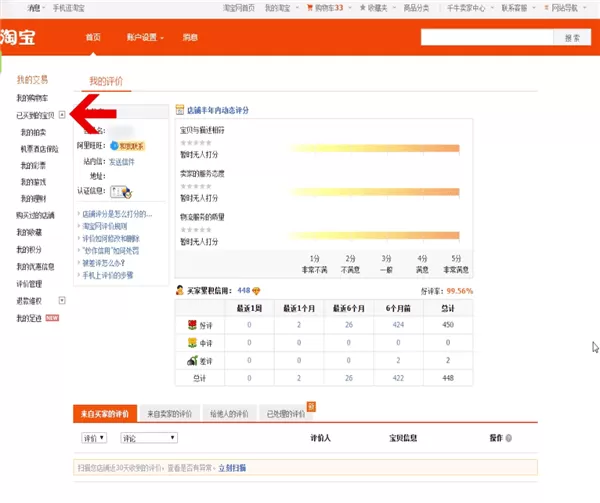The image size is (600, 503).
Task: Click the NEW badge beside 我的足迹
Action: click(52, 318)
